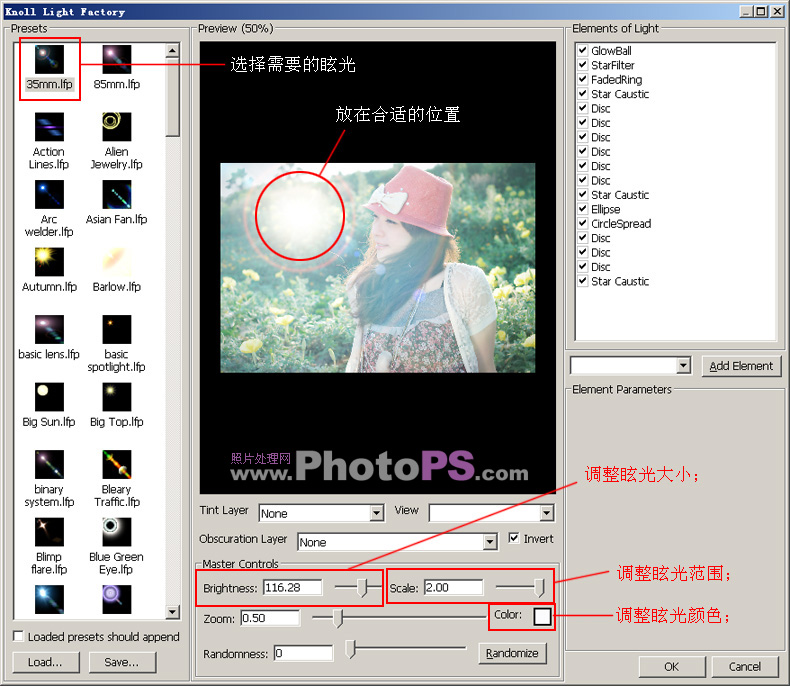This screenshot has width=790, height=686.
Task: Uncheck the Ellipse element checkbox
Action: tap(583, 209)
